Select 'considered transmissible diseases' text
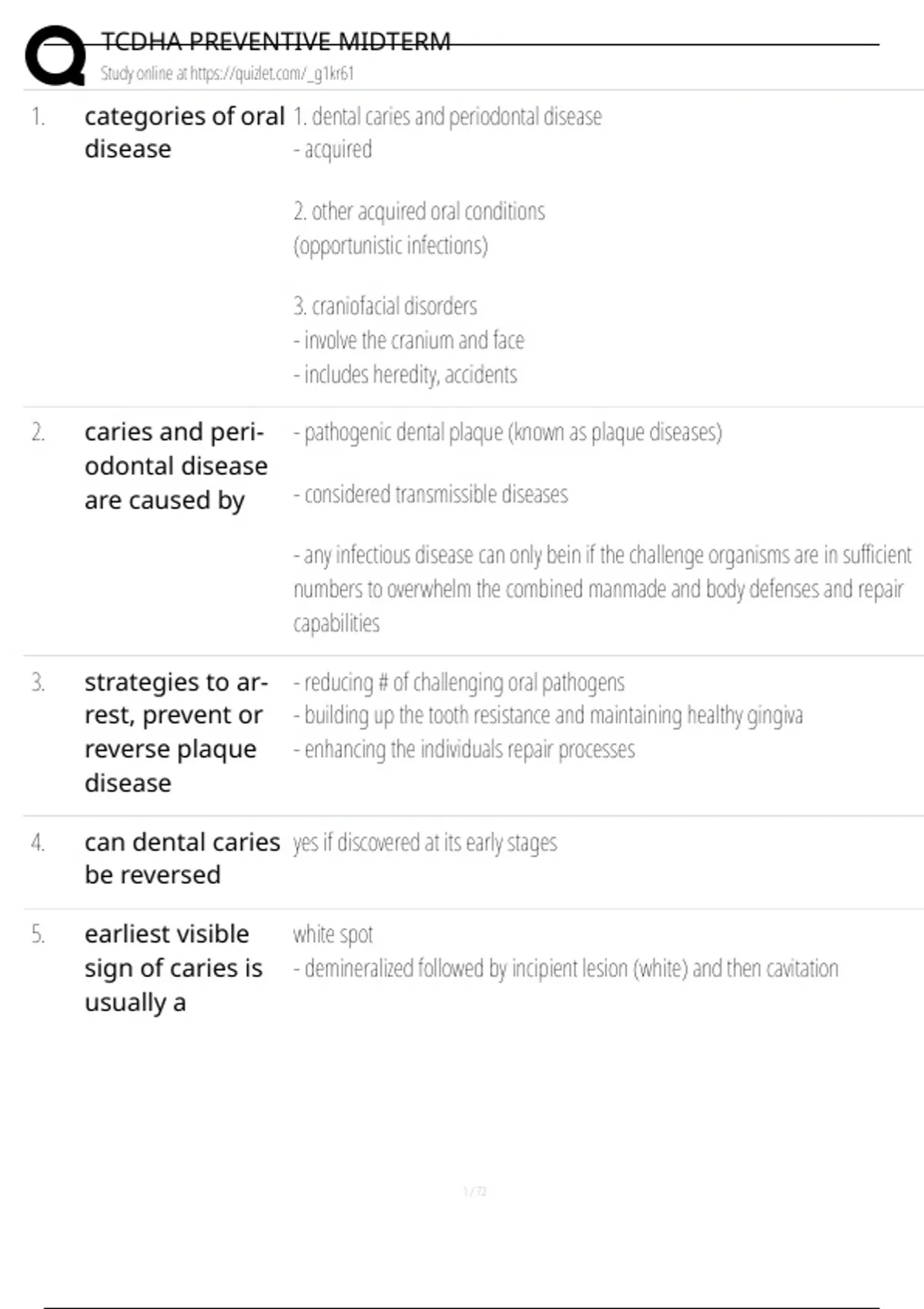 coord(430,494)
